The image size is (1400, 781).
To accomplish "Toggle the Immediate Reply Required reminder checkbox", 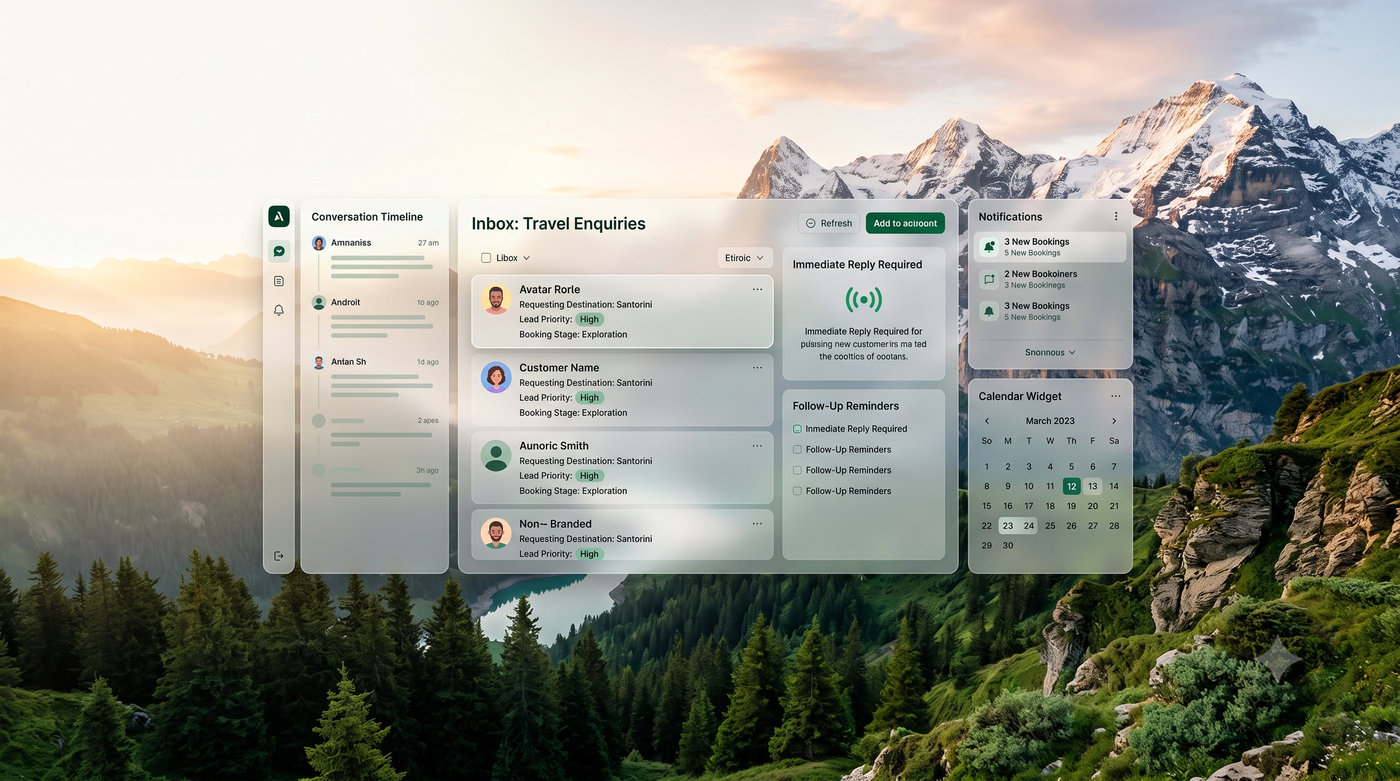I will click(x=797, y=429).
